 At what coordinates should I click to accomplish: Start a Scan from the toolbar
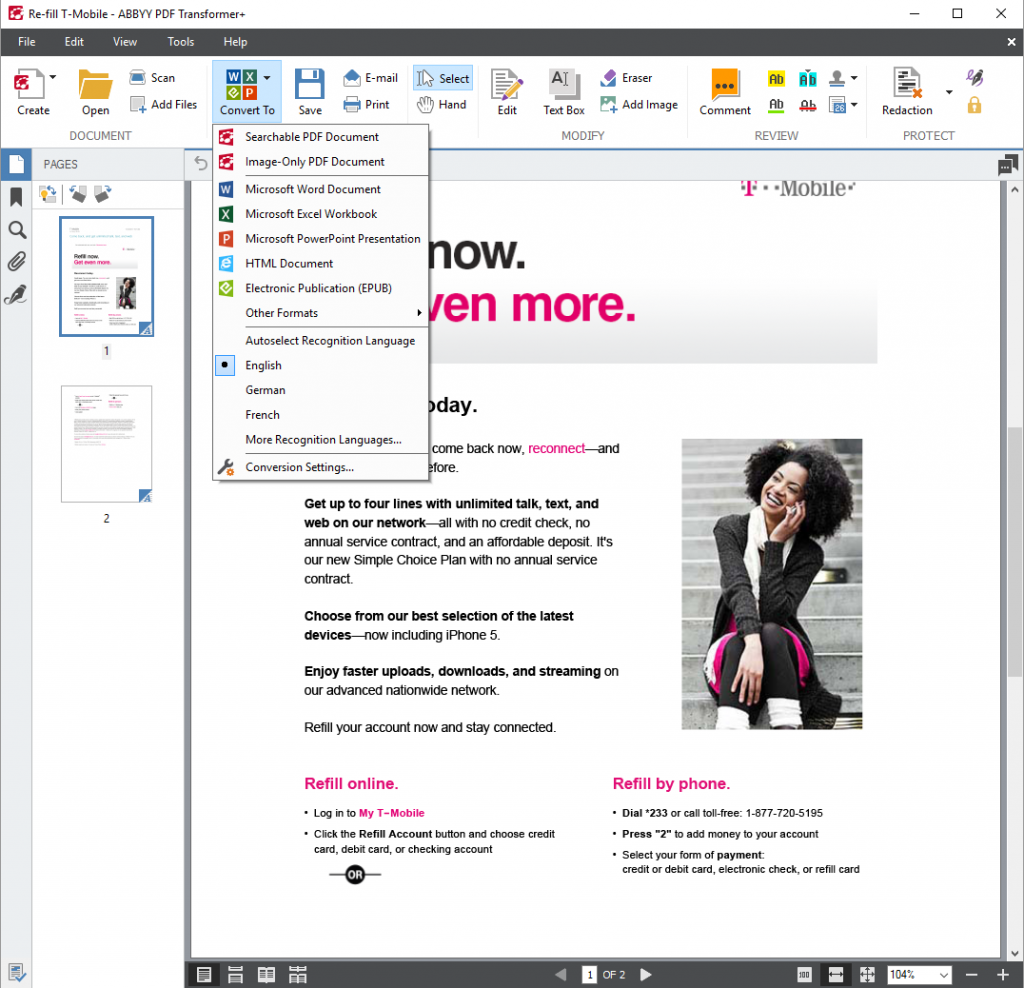tap(152, 78)
